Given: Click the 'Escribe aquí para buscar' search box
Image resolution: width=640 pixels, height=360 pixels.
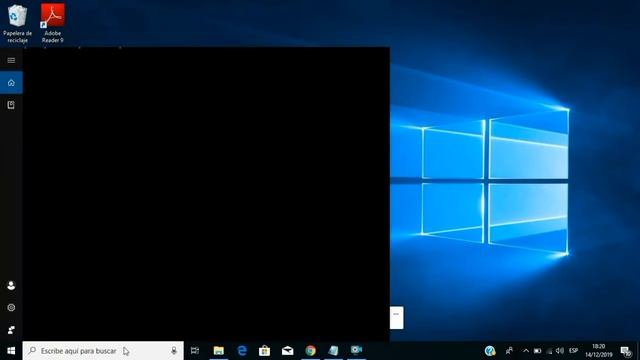Looking at the screenshot, I should click(x=103, y=351).
